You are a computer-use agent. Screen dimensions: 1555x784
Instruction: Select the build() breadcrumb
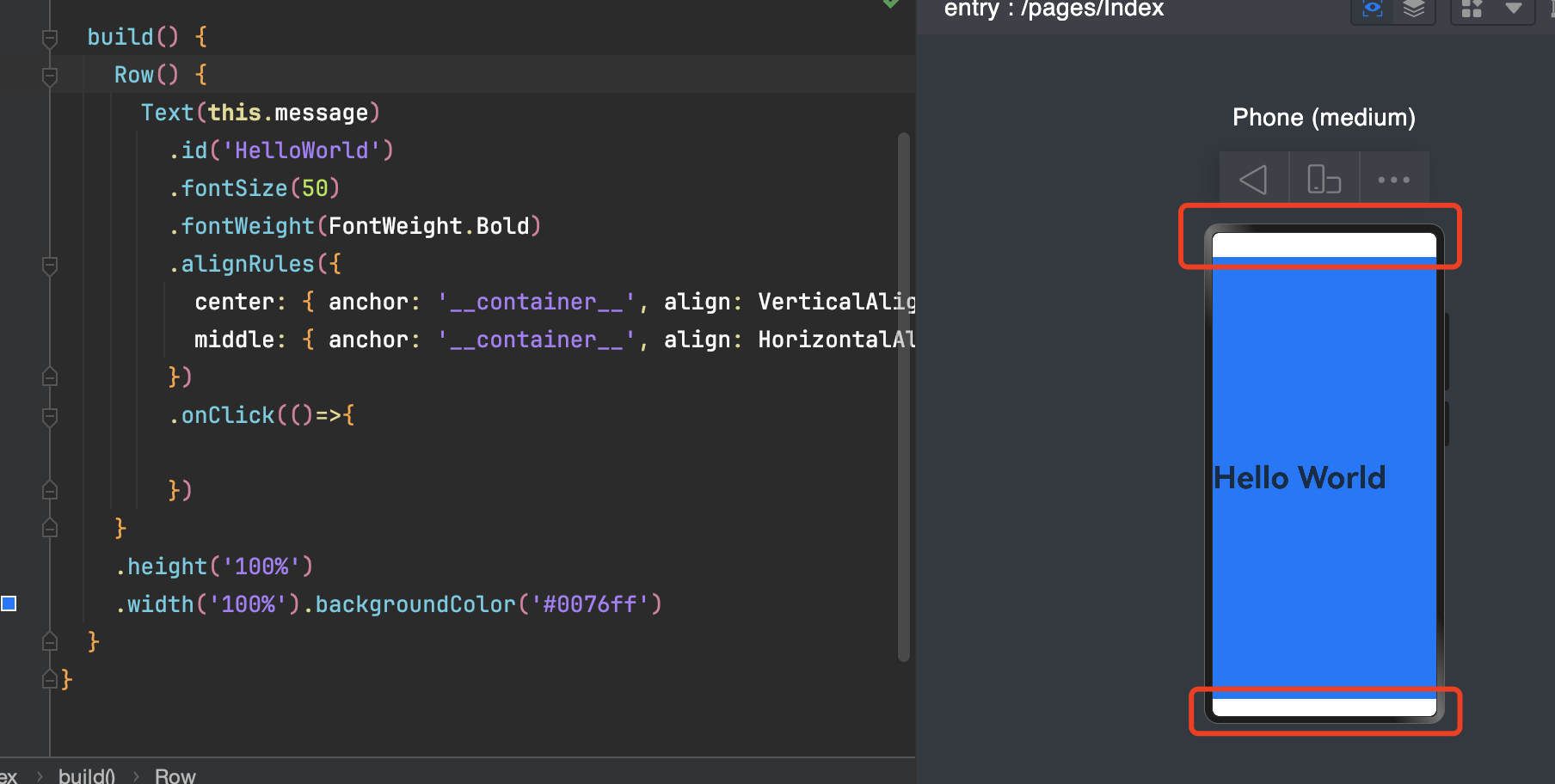tap(87, 775)
